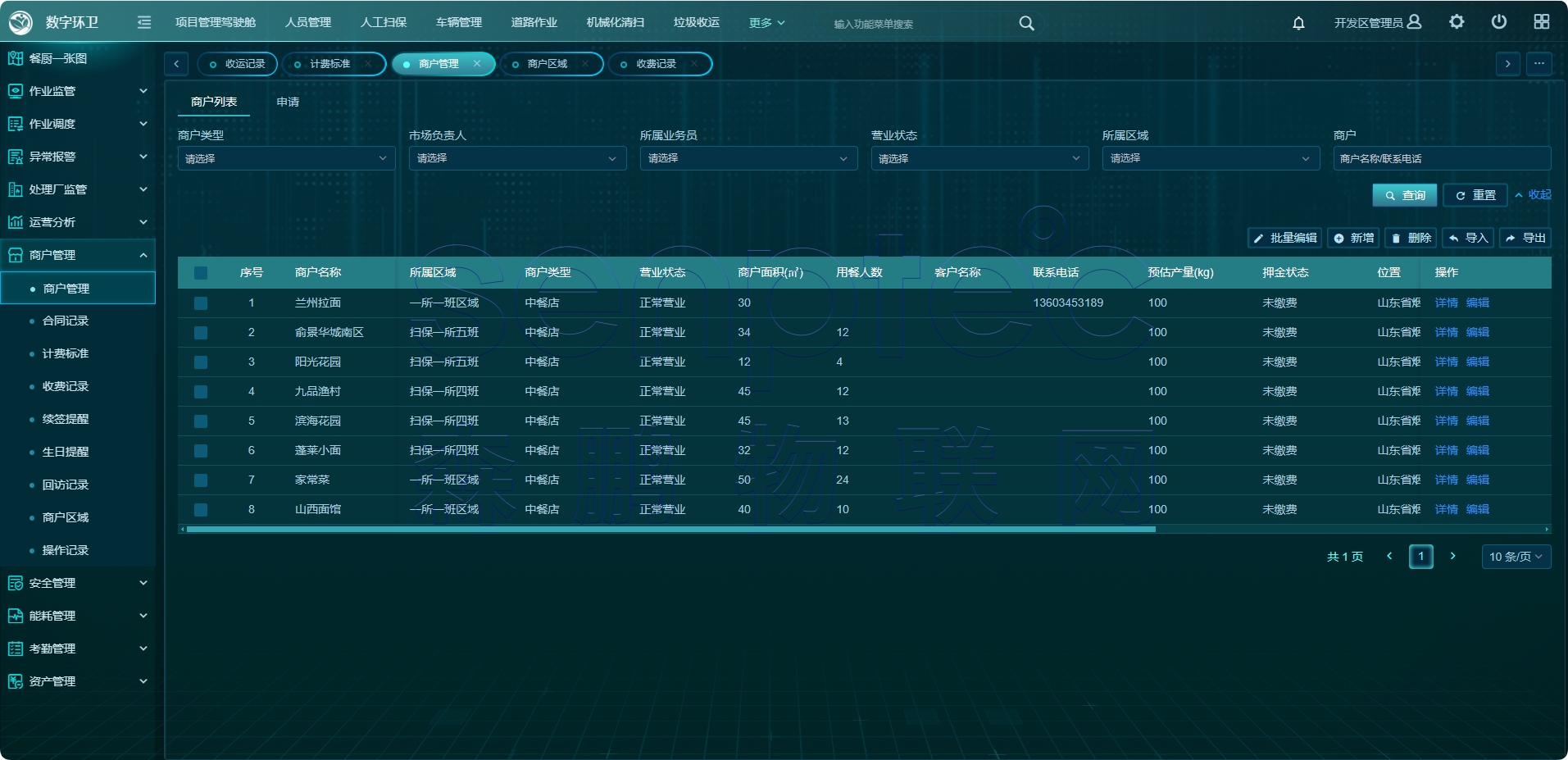
Task: Click the search magnifier icon in header
Action: 1026,23
